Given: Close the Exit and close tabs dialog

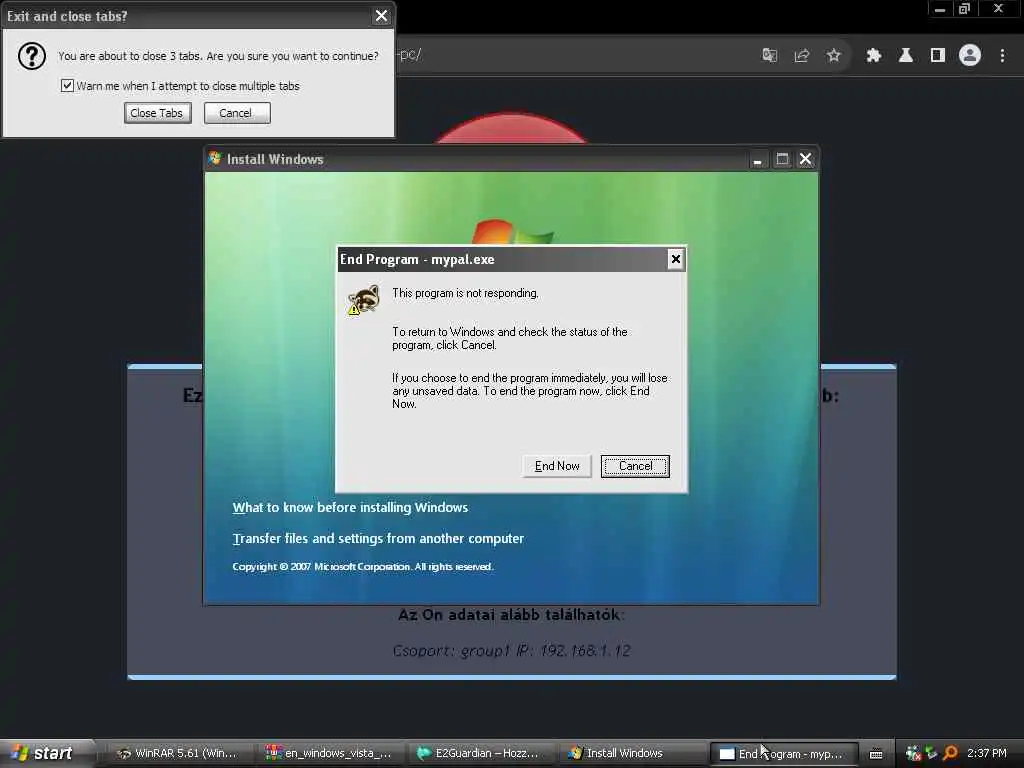Looking at the screenshot, I should 381,16.
